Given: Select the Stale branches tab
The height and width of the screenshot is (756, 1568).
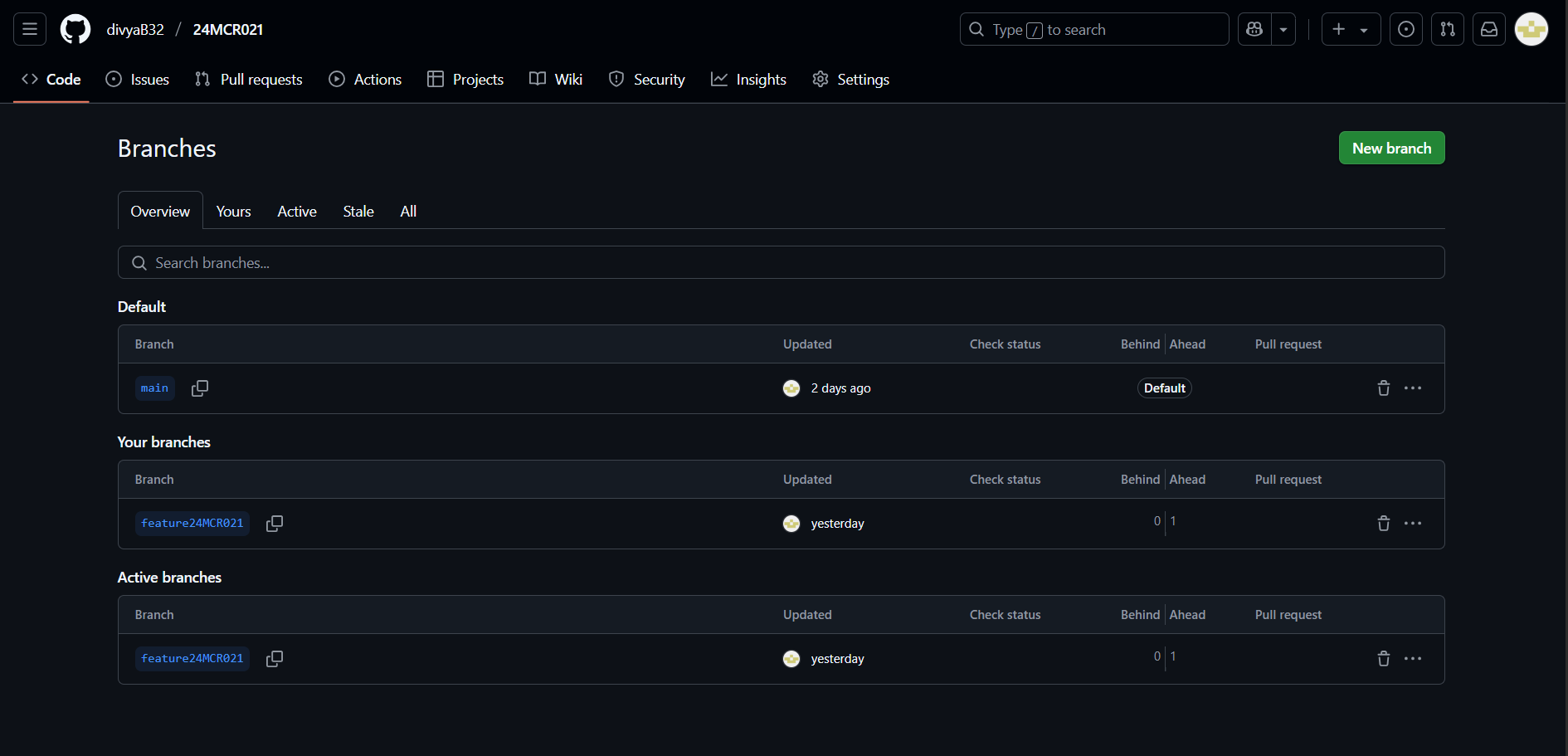Looking at the screenshot, I should 358,211.
